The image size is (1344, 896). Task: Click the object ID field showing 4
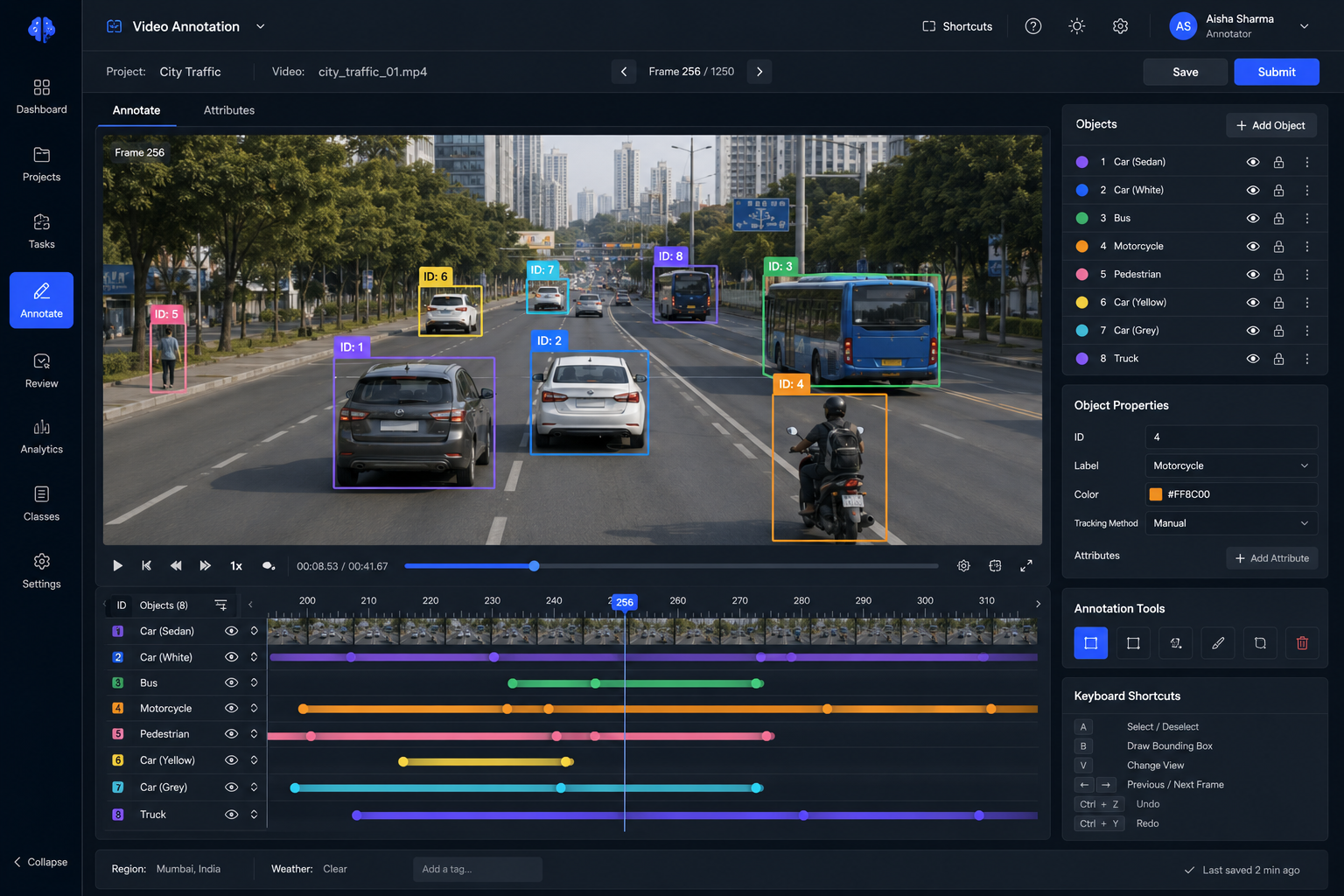(1231, 437)
